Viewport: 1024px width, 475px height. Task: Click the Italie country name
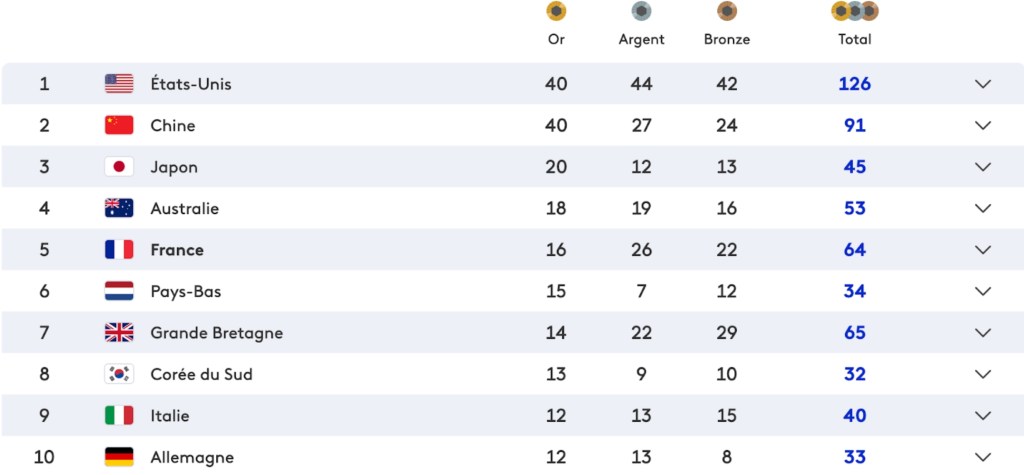pos(170,416)
